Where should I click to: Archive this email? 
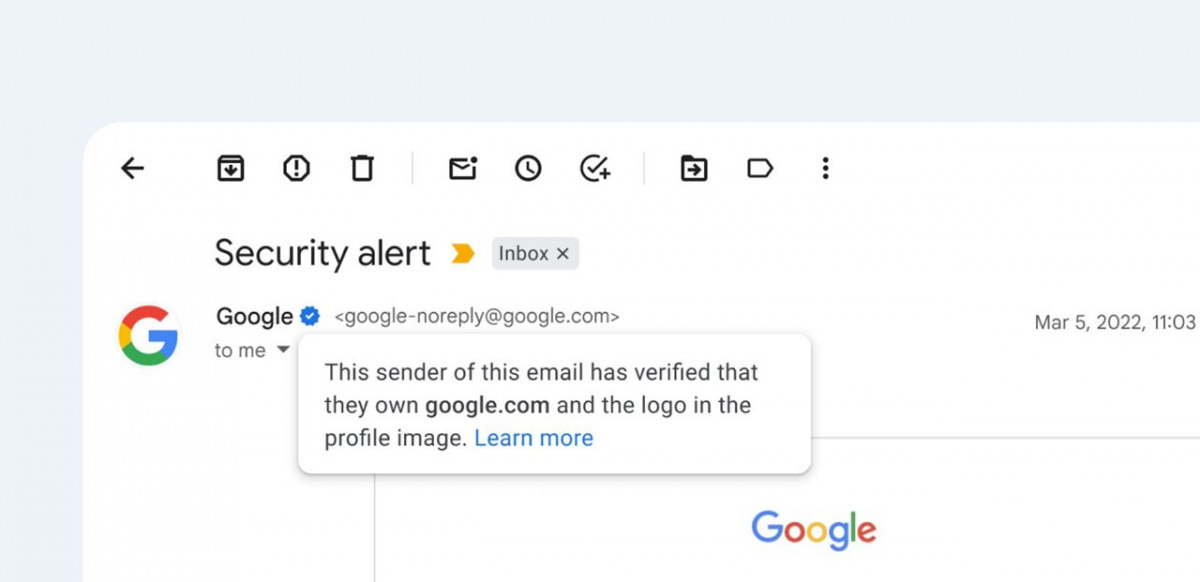pyautogui.click(x=231, y=168)
